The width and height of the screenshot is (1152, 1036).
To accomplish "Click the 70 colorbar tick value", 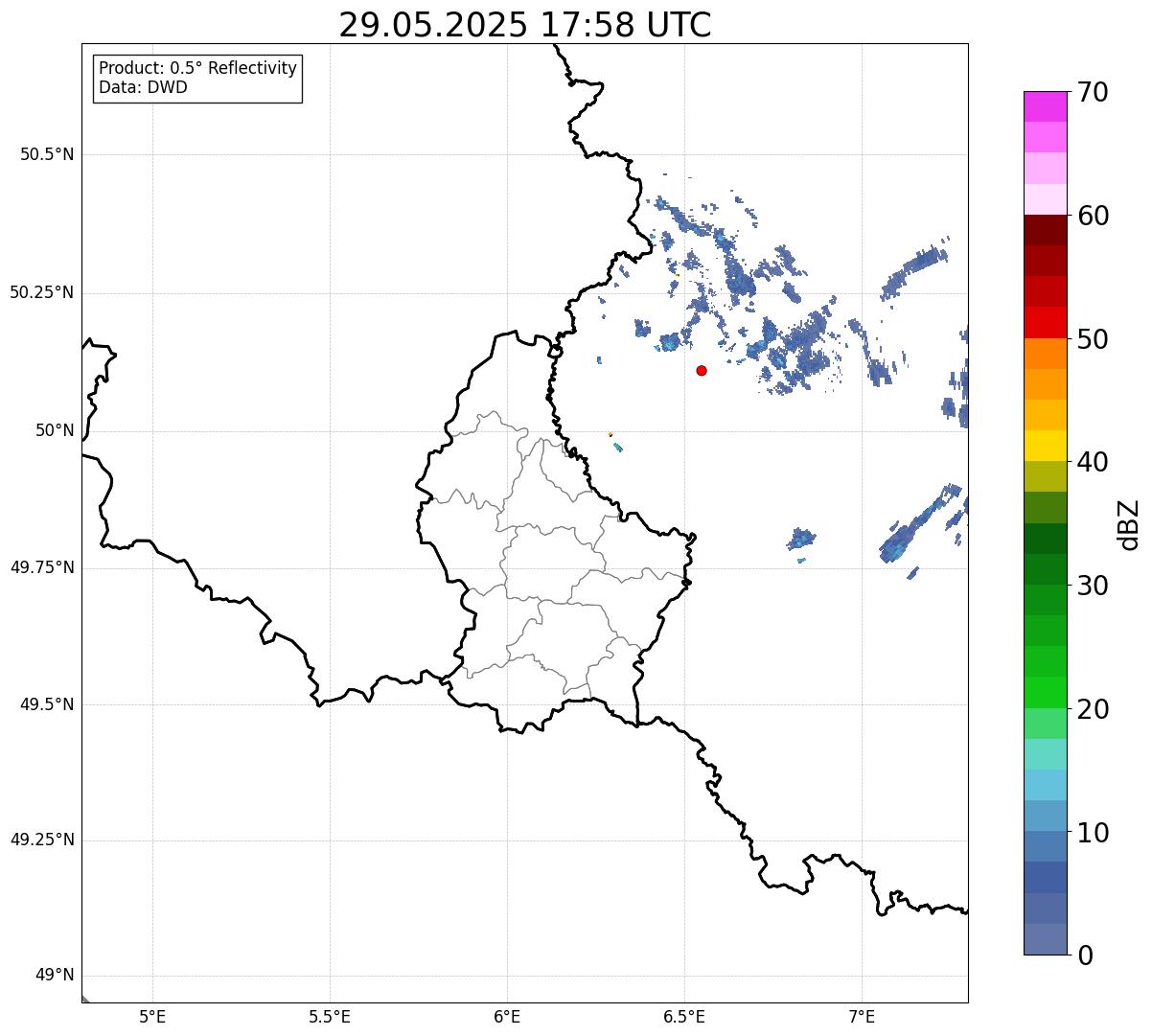I will [1093, 92].
